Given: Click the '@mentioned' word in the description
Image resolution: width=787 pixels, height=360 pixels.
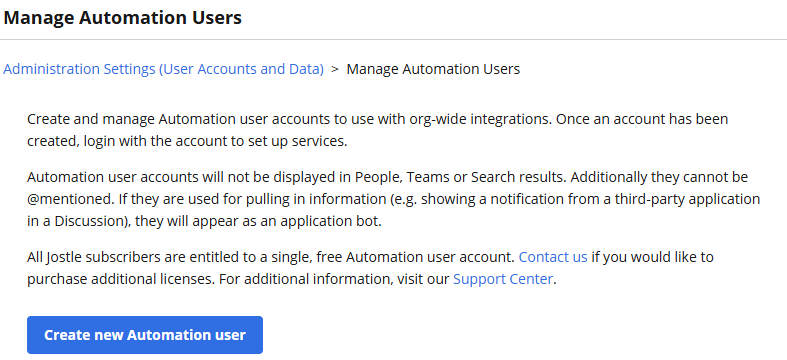Looking at the screenshot, I should [70, 199].
